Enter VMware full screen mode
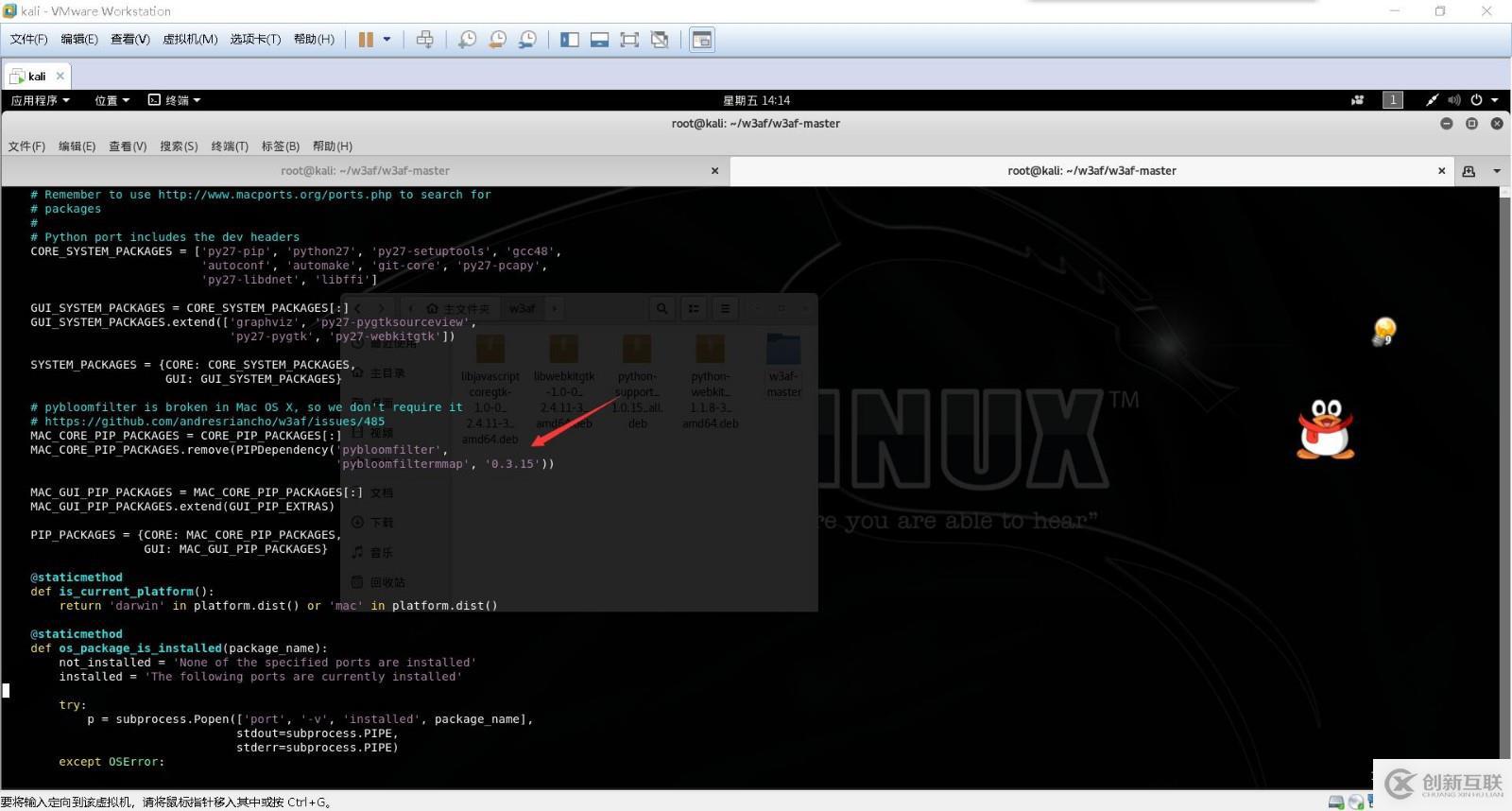This screenshot has height=811, width=1512. [629, 40]
